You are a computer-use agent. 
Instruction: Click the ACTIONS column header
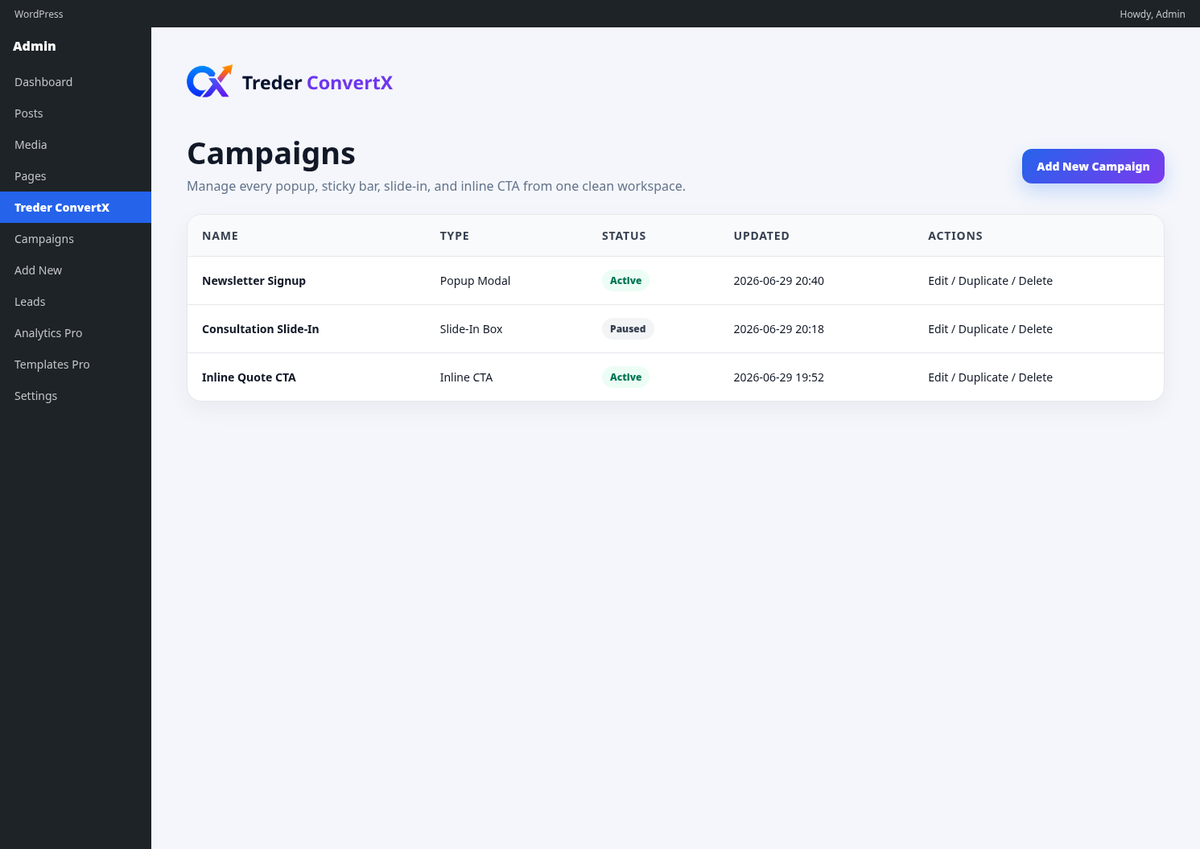coord(955,236)
